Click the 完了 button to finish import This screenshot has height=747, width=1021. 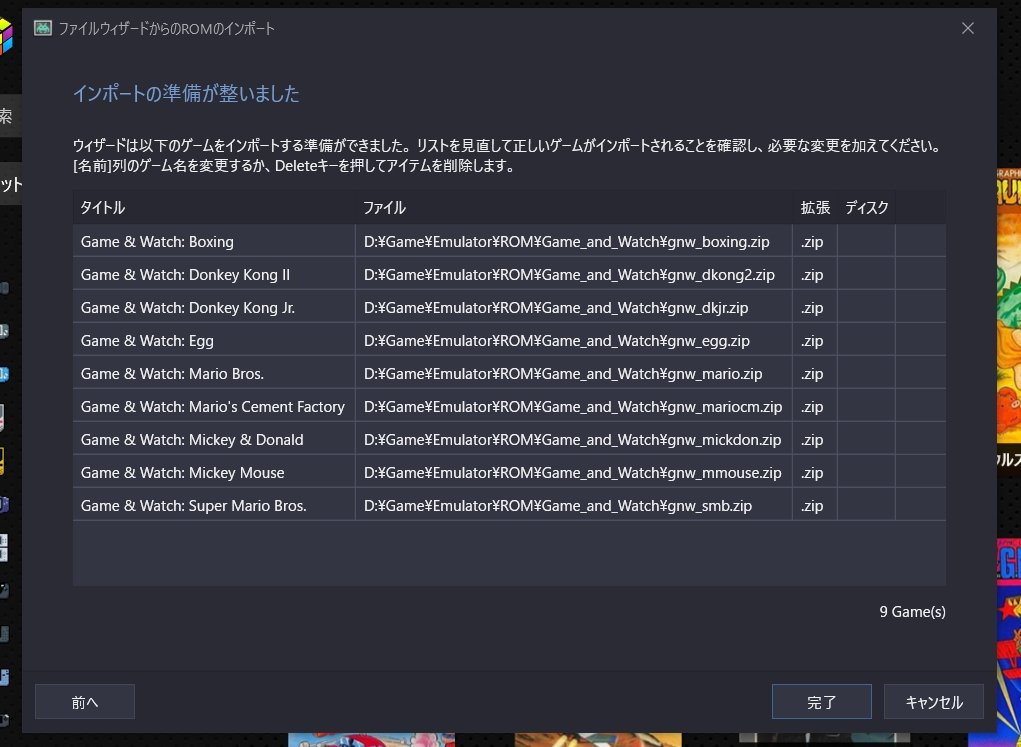[x=821, y=702]
